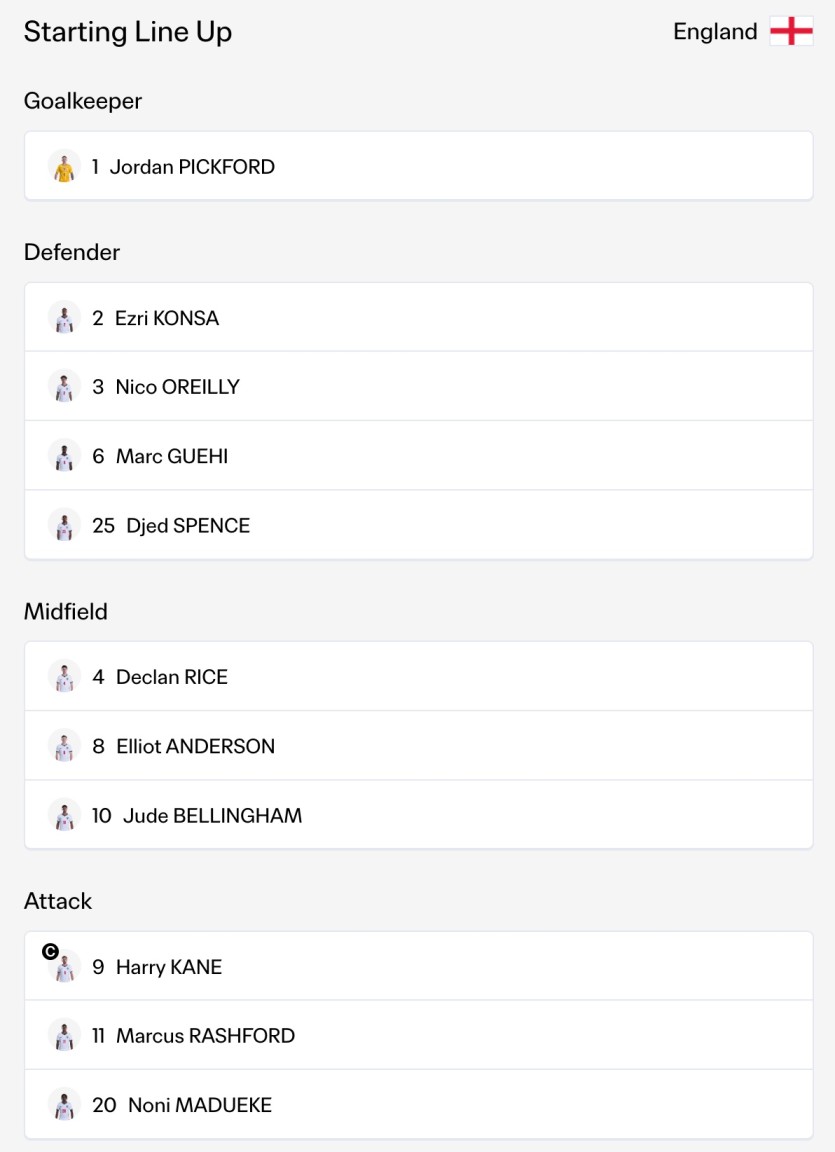Open Marc GUEHI player row
Screen dimensions: 835x1152
tap(419, 456)
